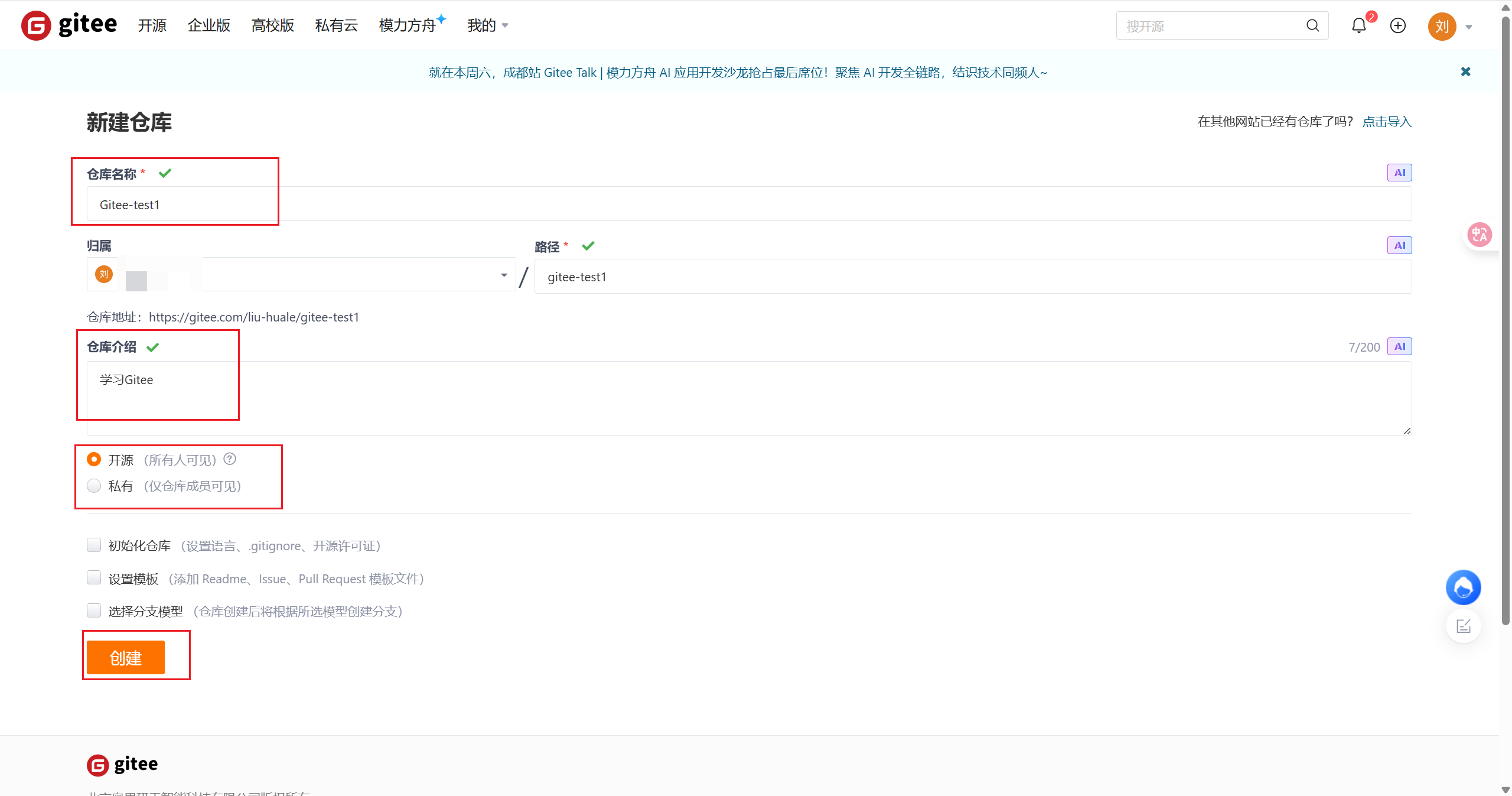Click the repository address URL text
Viewport: 1512px width, 796px height.
254,317
